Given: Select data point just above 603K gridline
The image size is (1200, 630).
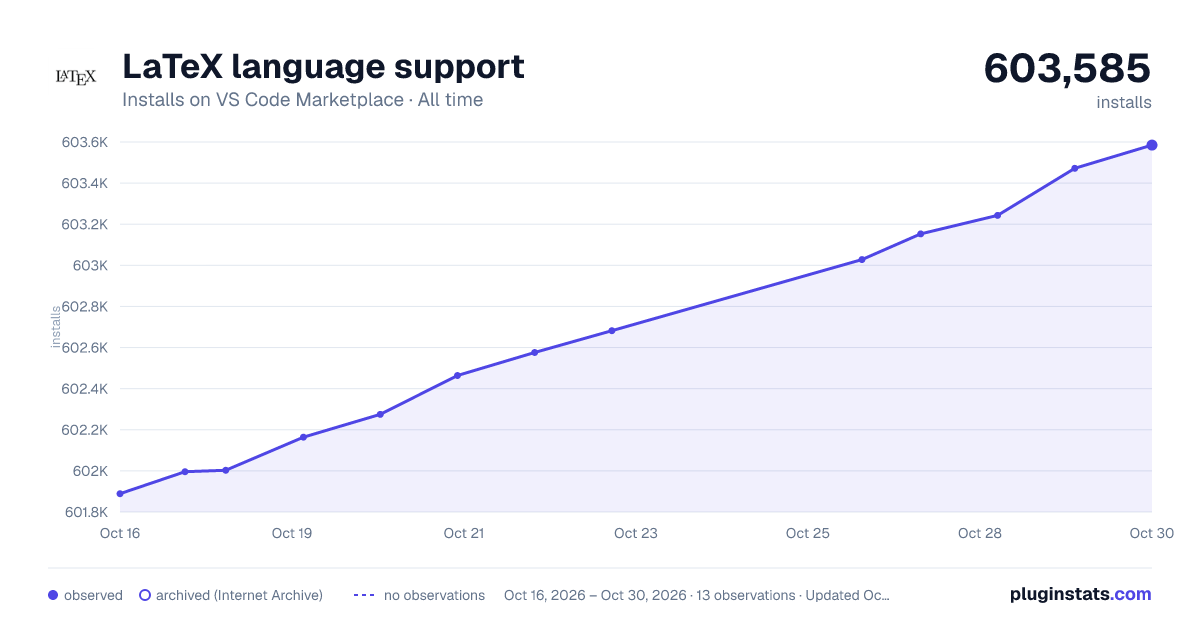Looking at the screenshot, I should tap(862, 260).
